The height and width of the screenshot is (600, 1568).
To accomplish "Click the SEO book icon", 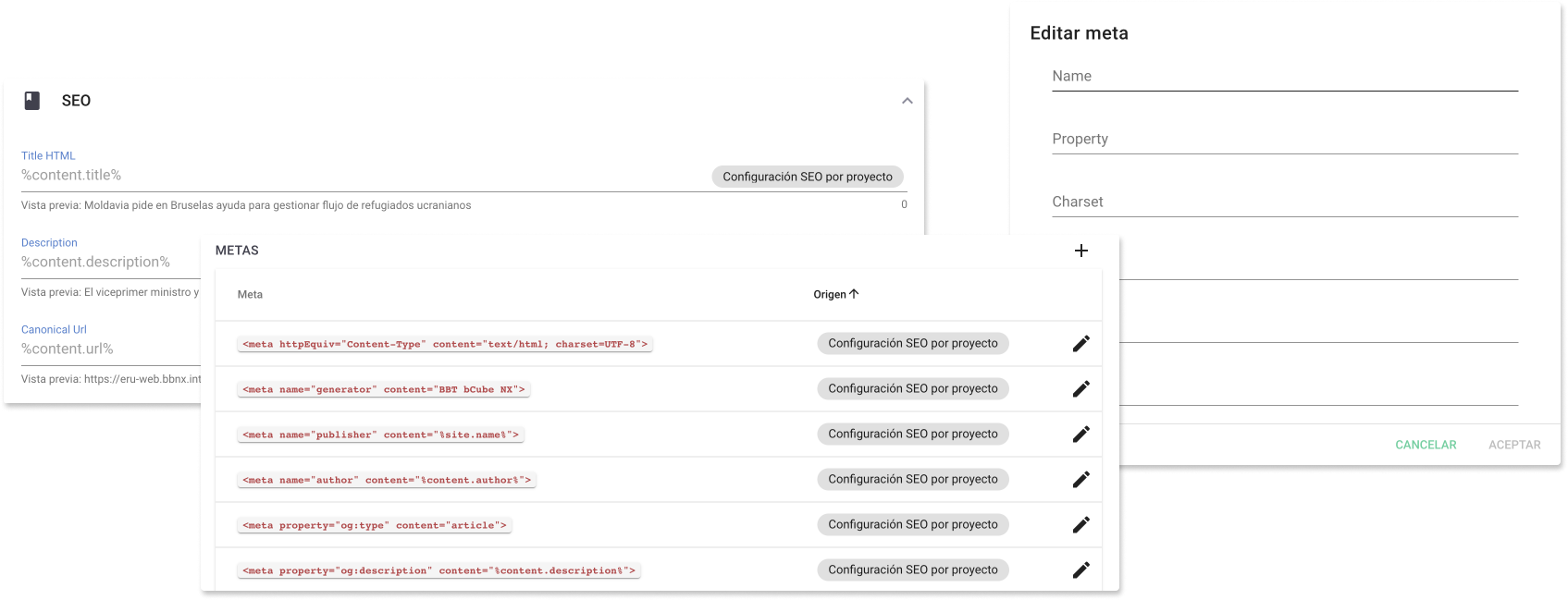I will point(32,101).
